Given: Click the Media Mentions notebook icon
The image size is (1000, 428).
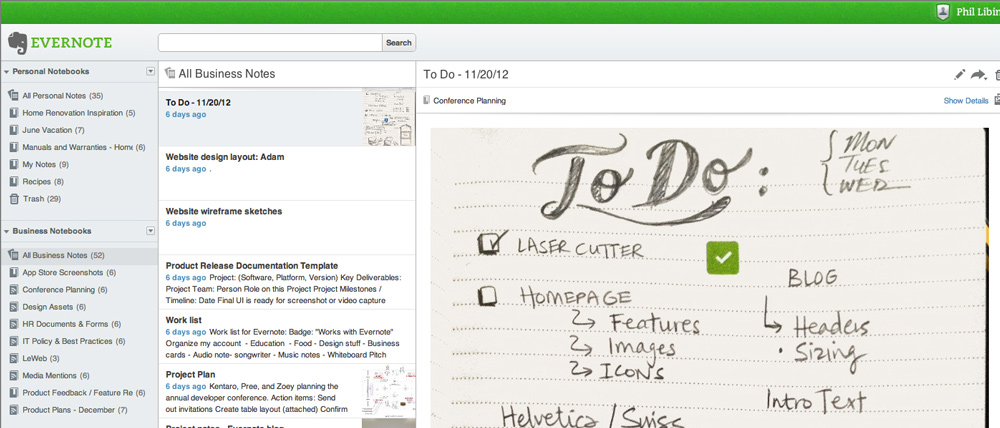Looking at the screenshot, I should (14, 376).
